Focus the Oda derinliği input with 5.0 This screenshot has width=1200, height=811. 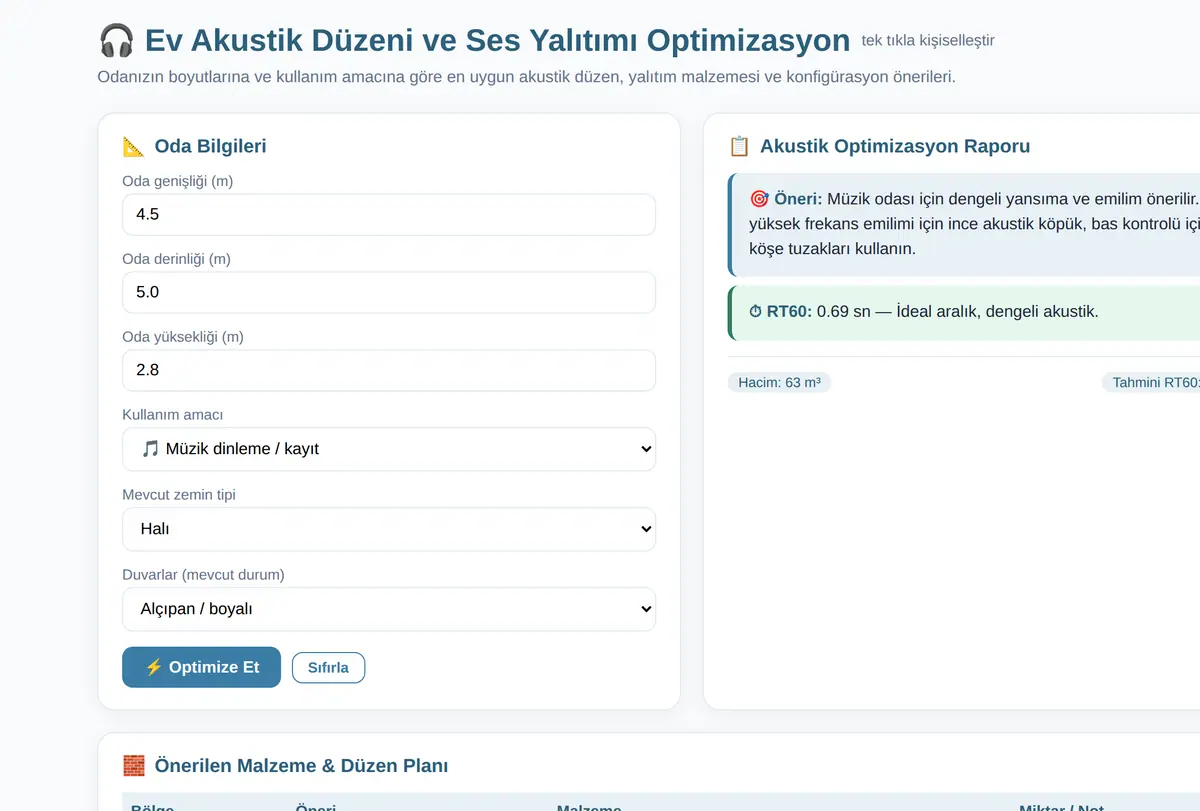[389, 293]
